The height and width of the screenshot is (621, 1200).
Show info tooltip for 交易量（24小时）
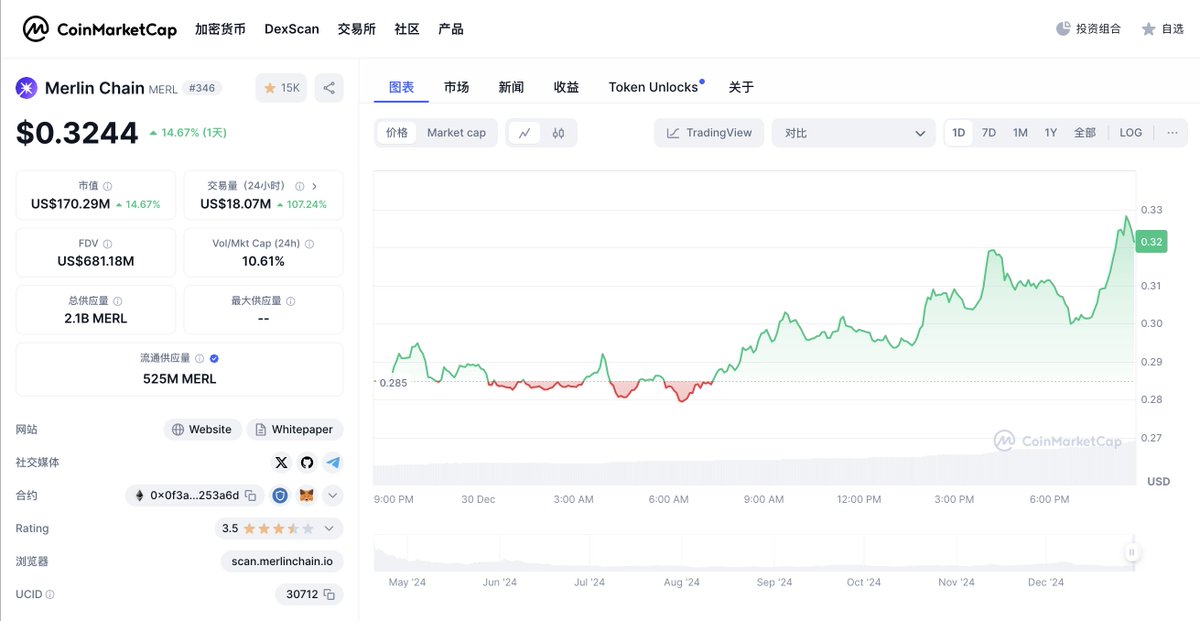298,186
